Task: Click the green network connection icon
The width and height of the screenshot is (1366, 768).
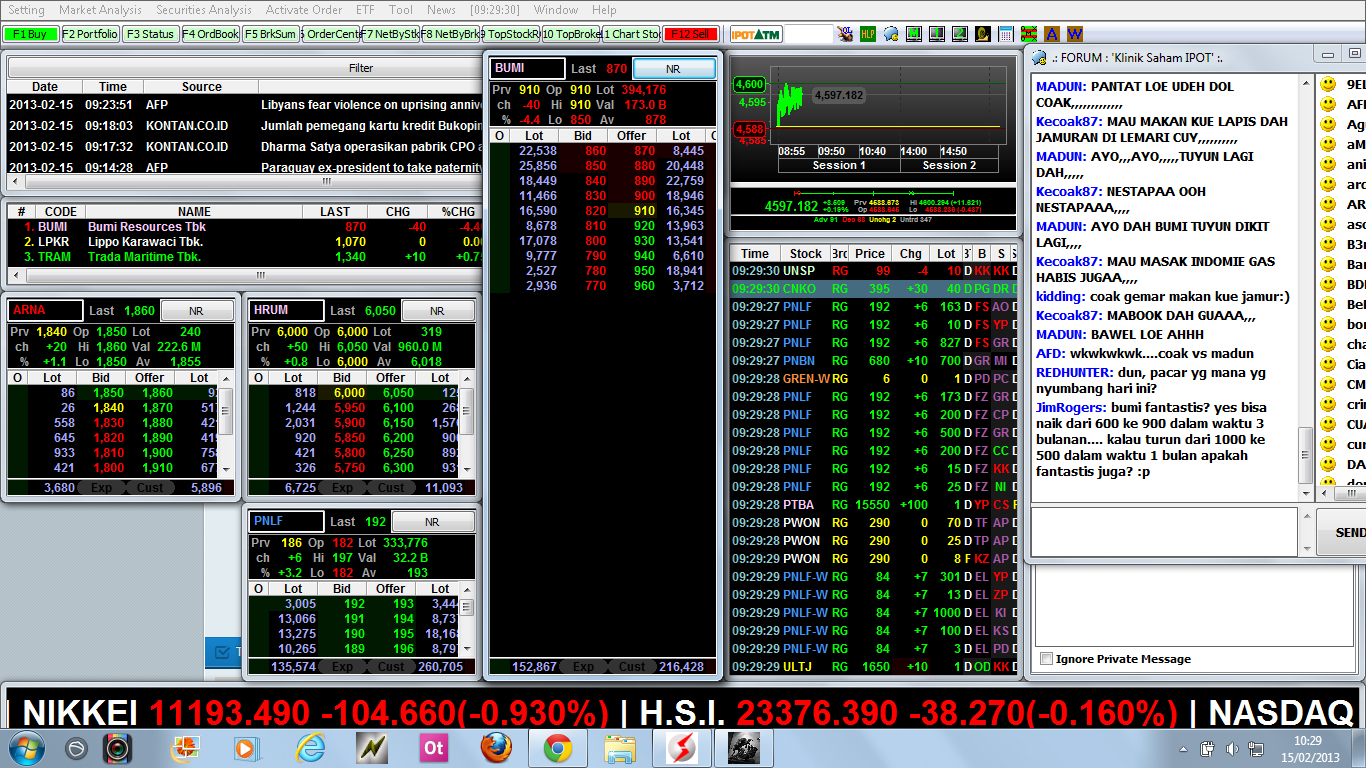Action: (1028, 33)
